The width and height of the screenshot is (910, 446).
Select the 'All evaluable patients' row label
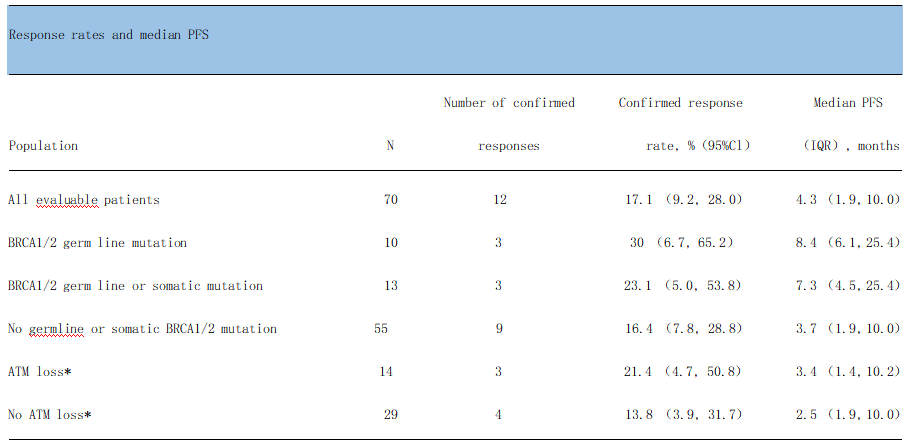point(84,200)
